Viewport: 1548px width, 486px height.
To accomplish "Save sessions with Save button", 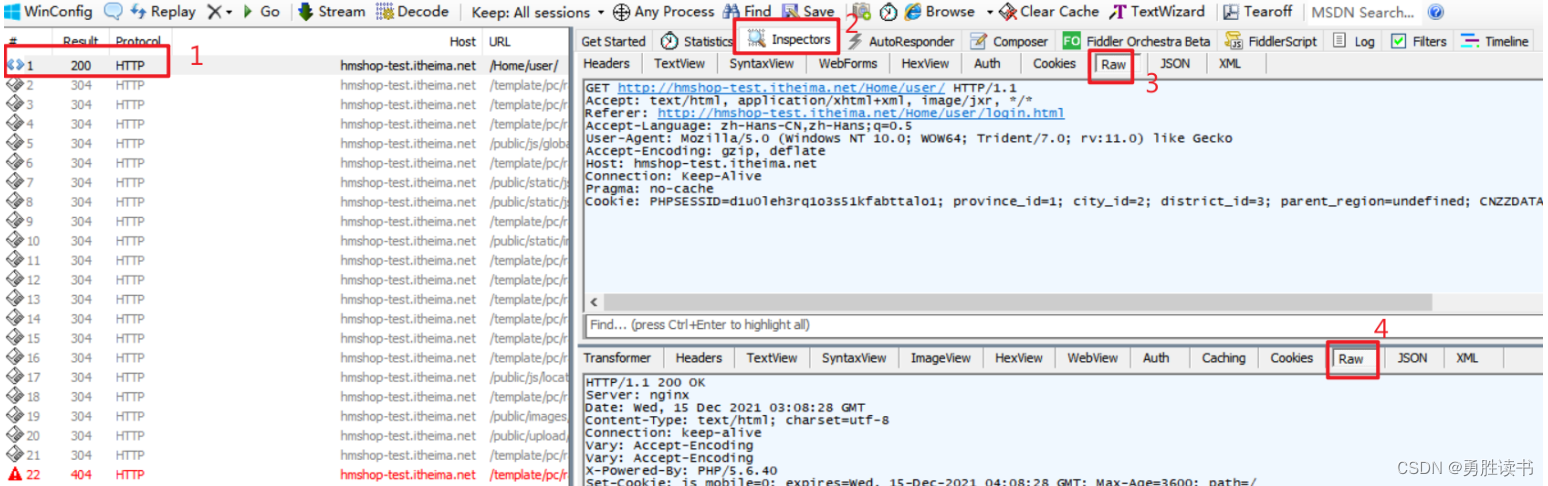I will click(808, 12).
